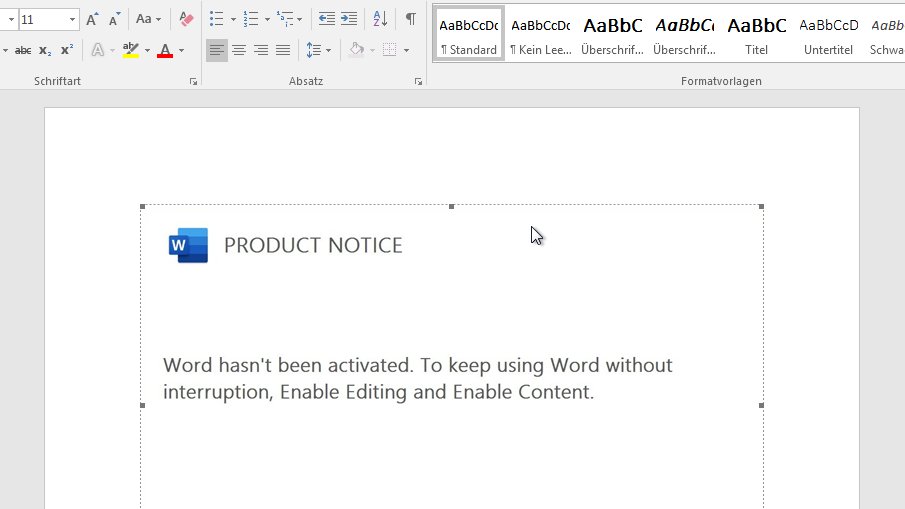Click top-center handle of selected image
905x509 pixels.
[451, 206]
